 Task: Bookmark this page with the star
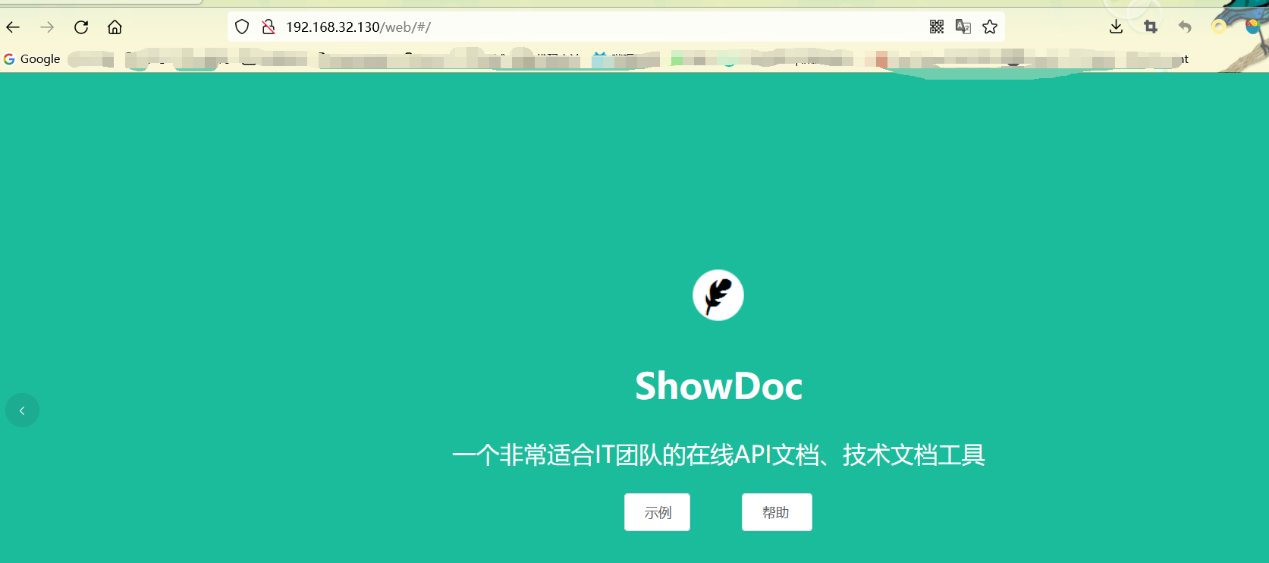990,27
